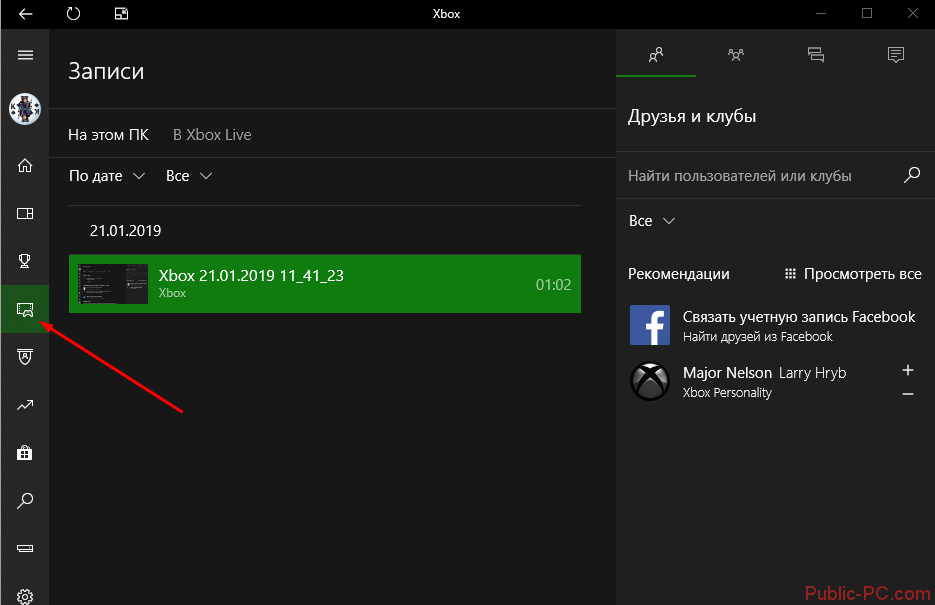This screenshot has height=605, width=935.
Task: Open Microsoft Store bag icon
Action: click(25, 453)
